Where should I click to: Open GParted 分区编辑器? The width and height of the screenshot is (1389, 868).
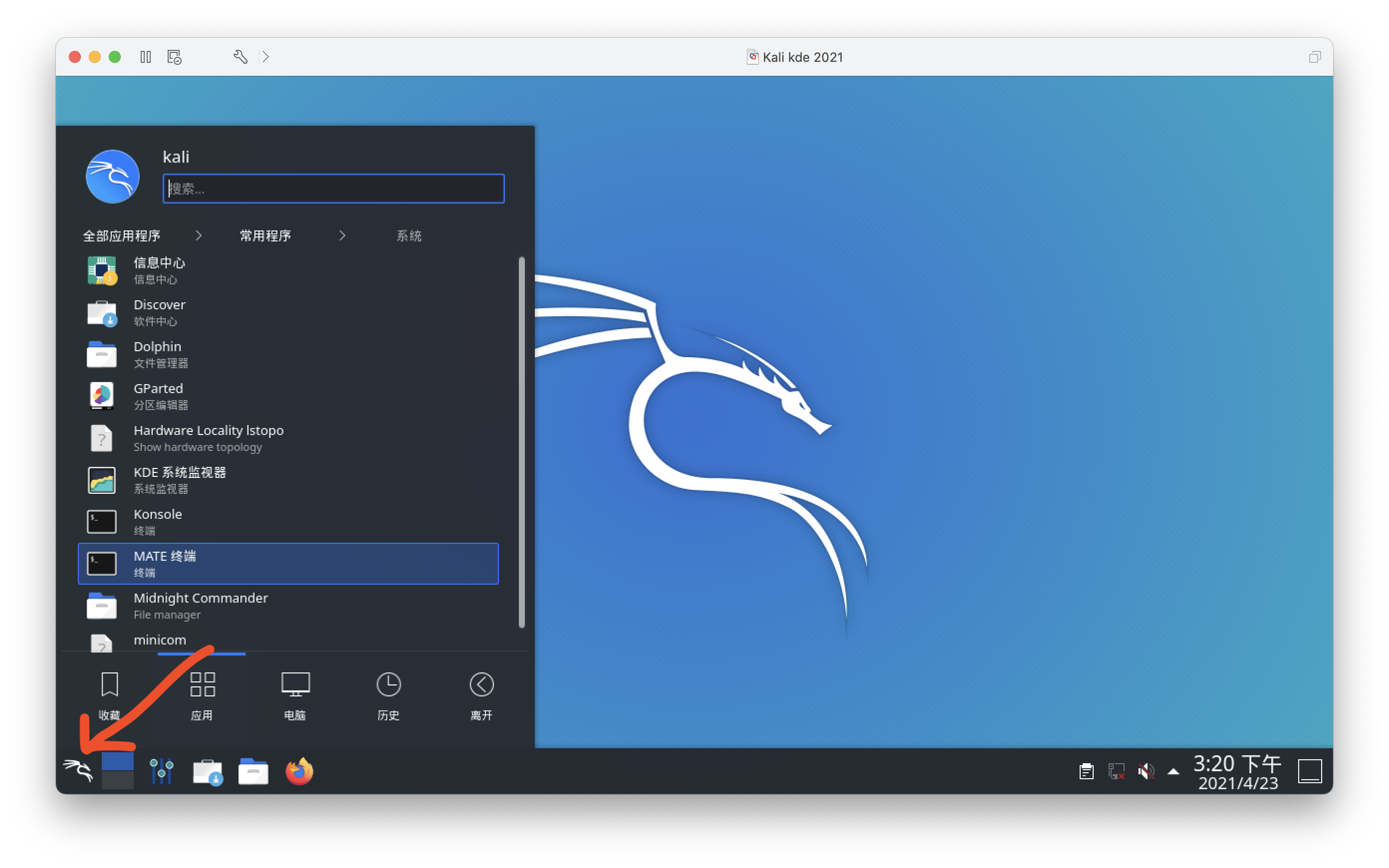point(288,396)
